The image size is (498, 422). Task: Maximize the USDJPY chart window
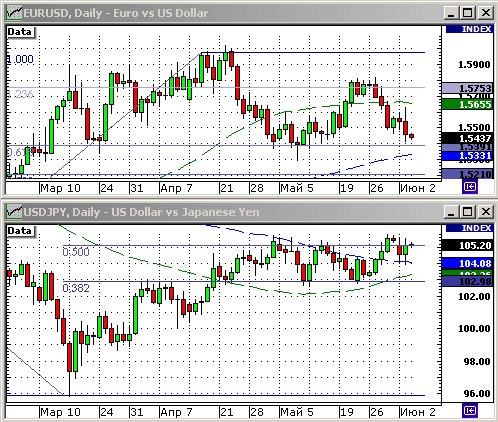coord(467,212)
